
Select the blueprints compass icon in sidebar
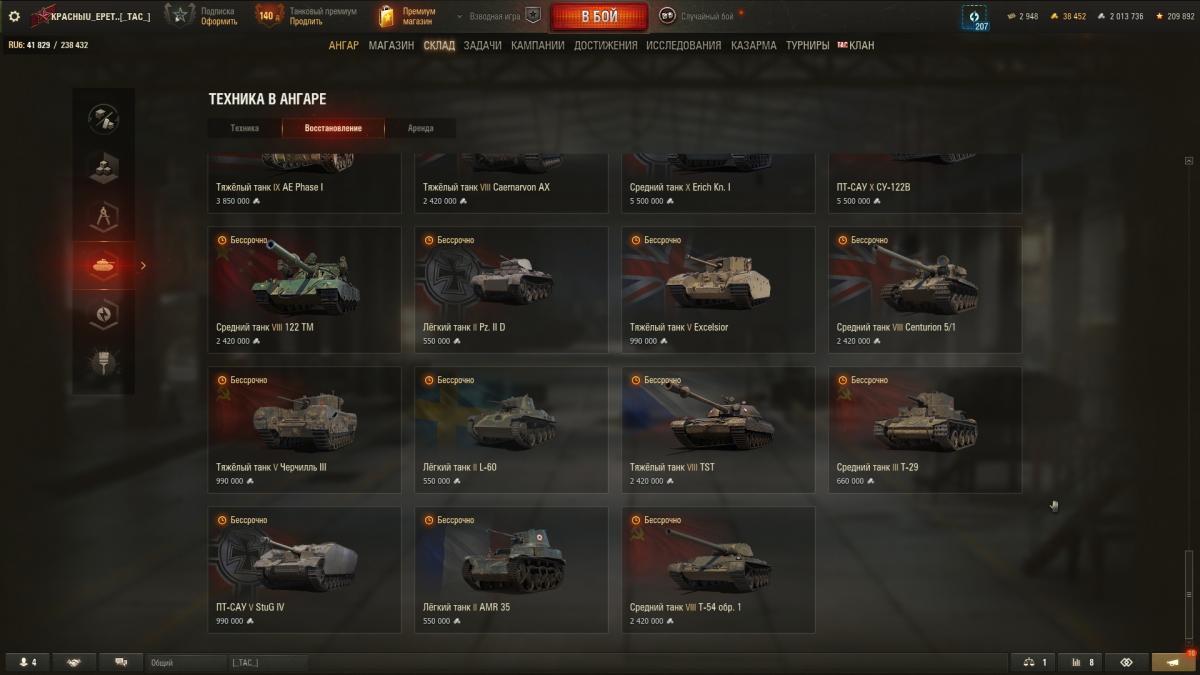(x=103, y=216)
